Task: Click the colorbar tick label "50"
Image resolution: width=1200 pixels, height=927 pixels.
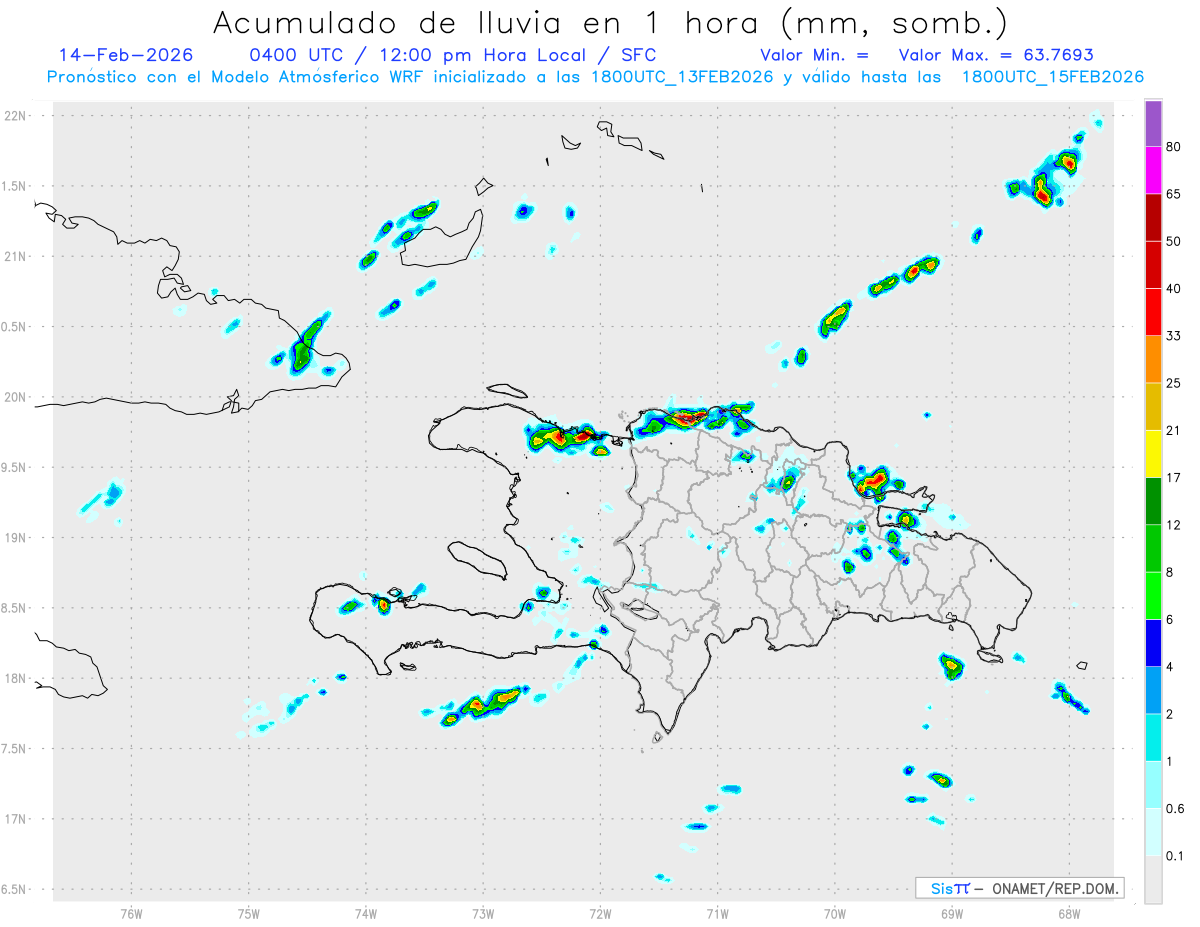Action: pyautogui.click(x=1174, y=241)
